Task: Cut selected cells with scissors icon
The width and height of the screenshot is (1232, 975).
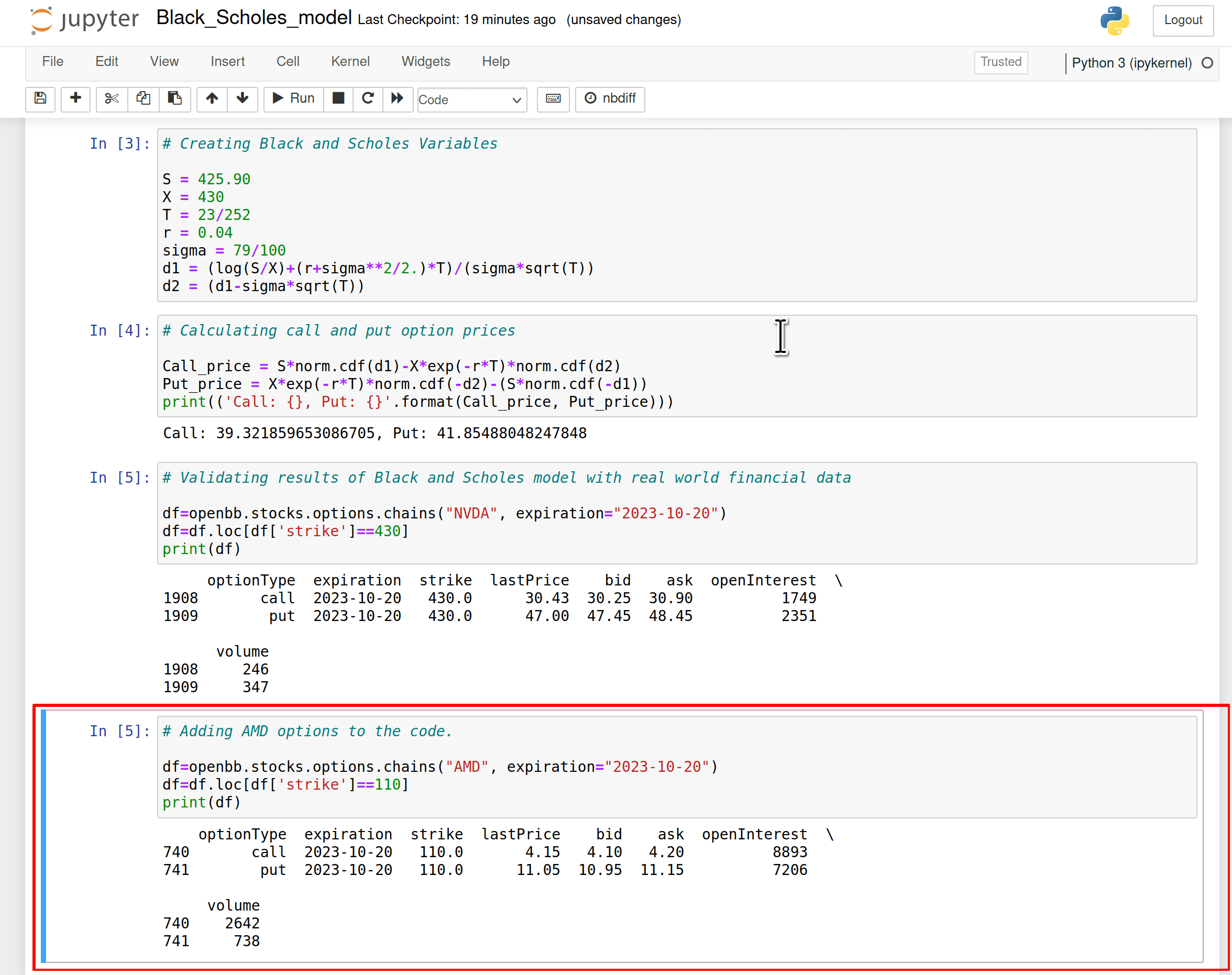Action: [112, 99]
